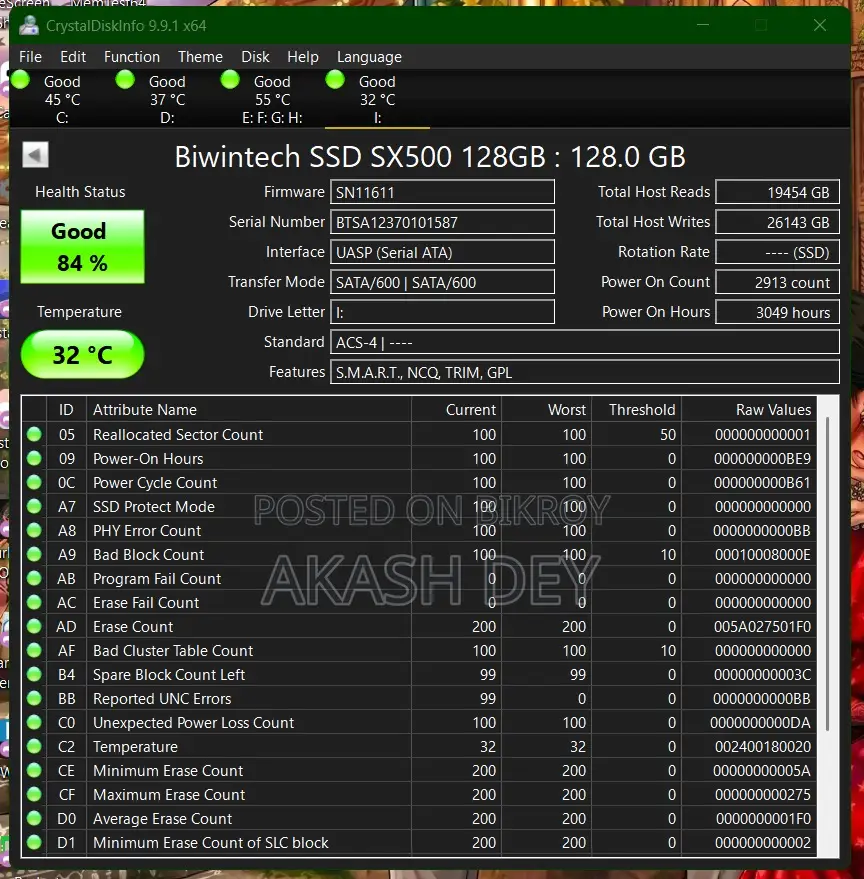Viewport: 864px width, 879px height.
Task: Click the CrystalDiskInfo app icon in title bar
Action: tap(29, 26)
